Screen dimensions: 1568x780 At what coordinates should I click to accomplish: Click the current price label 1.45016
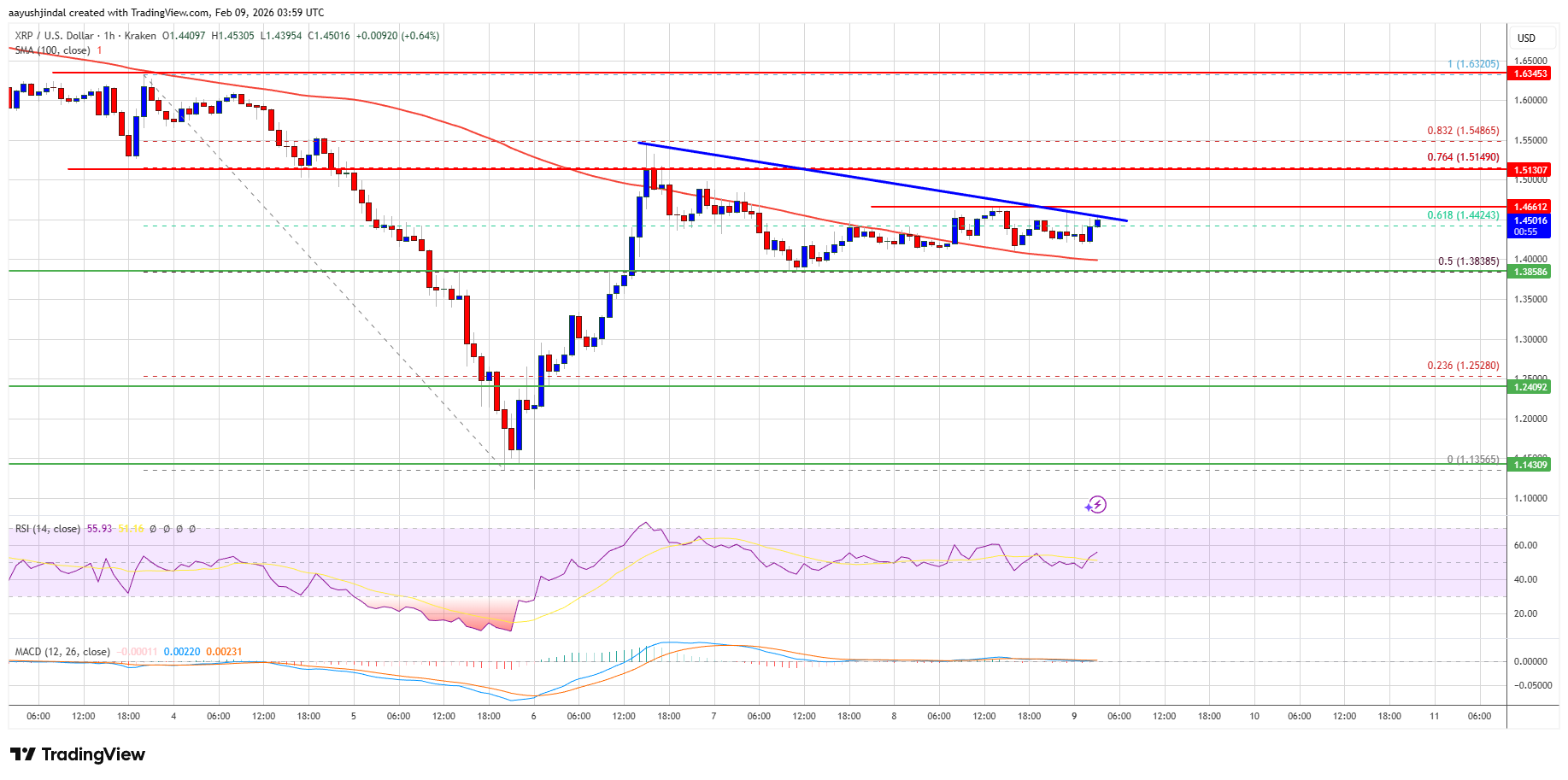click(x=1529, y=220)
